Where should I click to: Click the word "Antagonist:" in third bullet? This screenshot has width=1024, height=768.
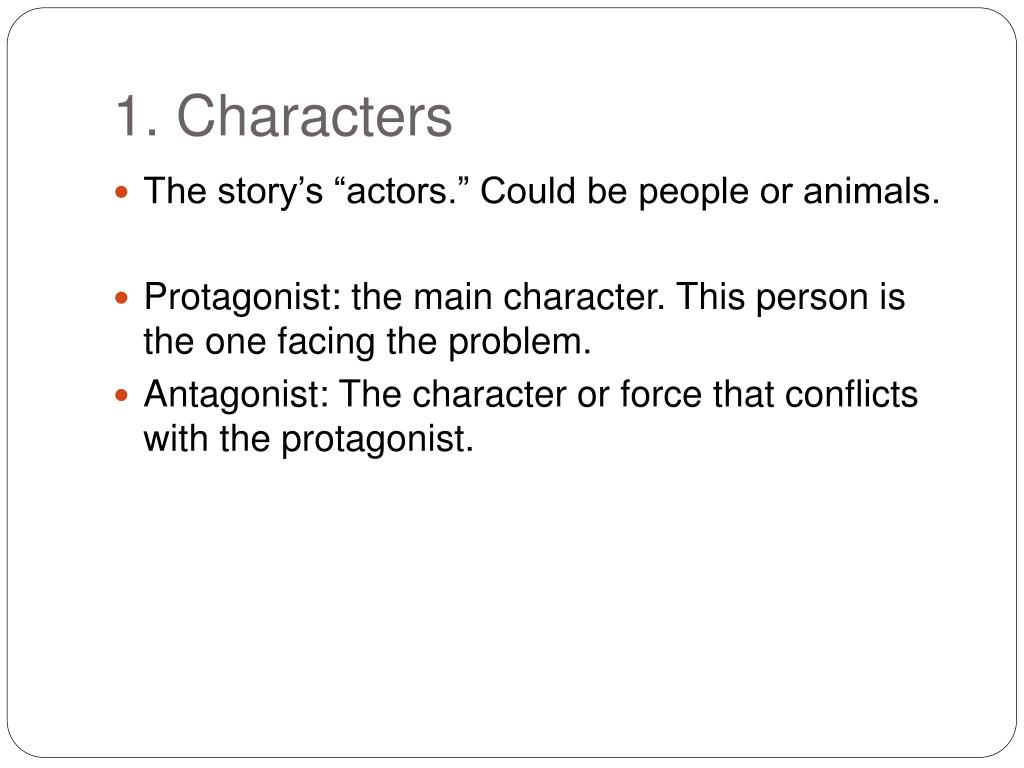coord(236,394)
